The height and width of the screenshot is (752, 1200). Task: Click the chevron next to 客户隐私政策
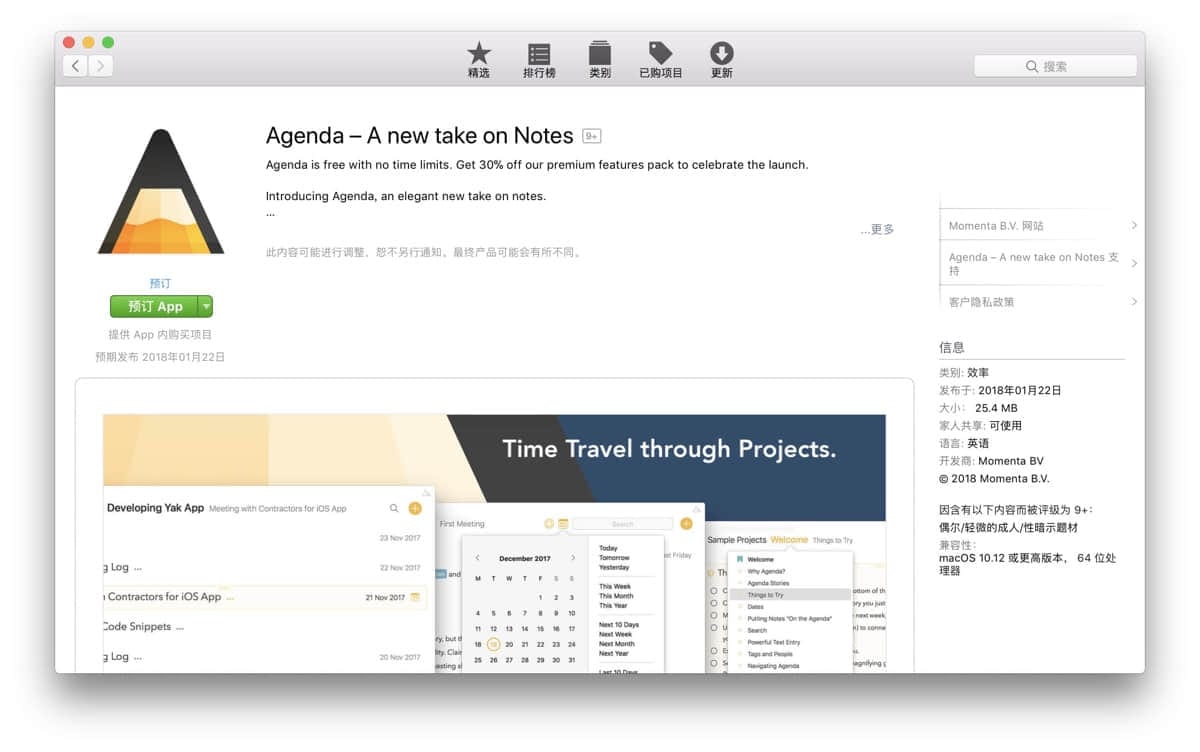point(1134,302)
